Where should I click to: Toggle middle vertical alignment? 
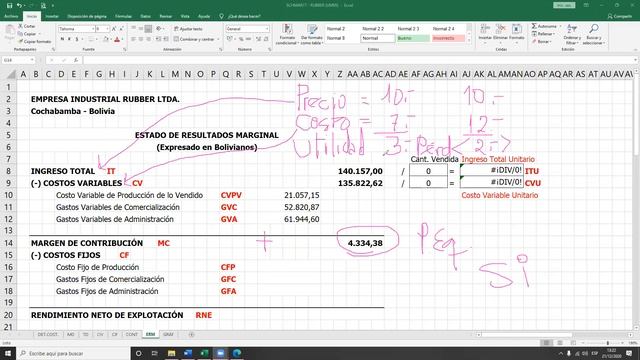pyautogui.click(x=141, y=29)
